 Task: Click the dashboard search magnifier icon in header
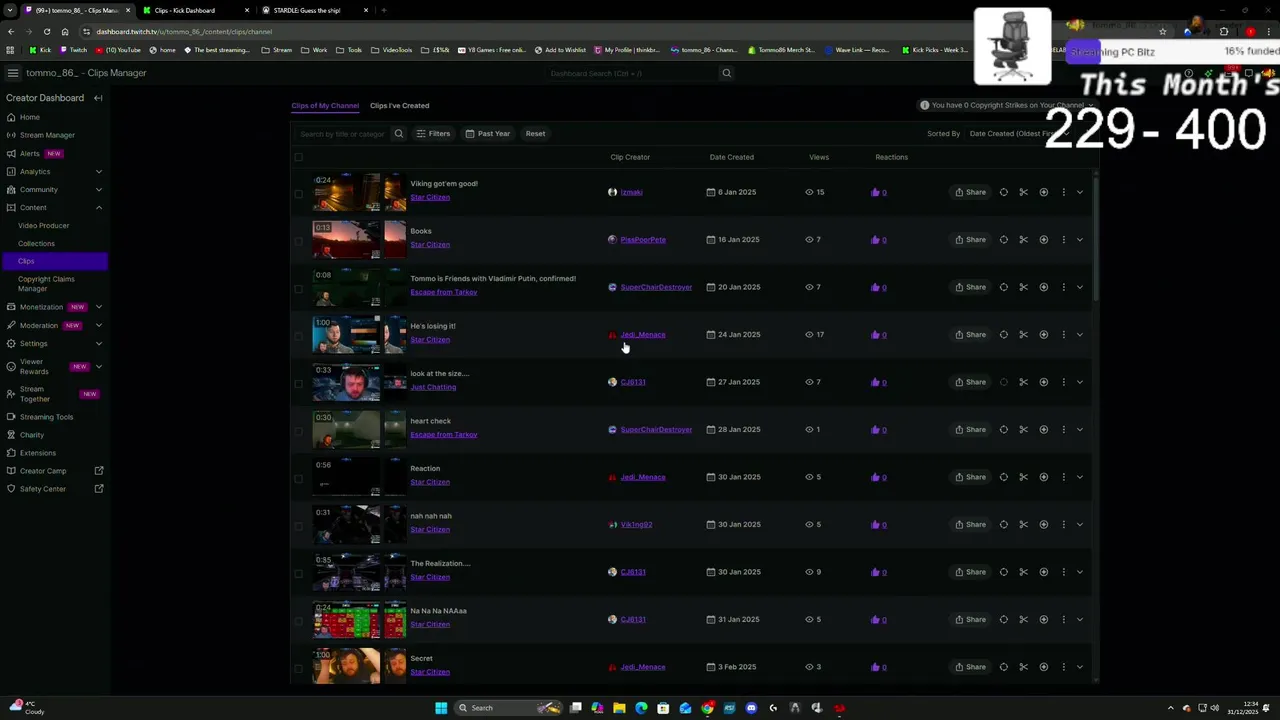pyautogui.click(x=727, y=73)
